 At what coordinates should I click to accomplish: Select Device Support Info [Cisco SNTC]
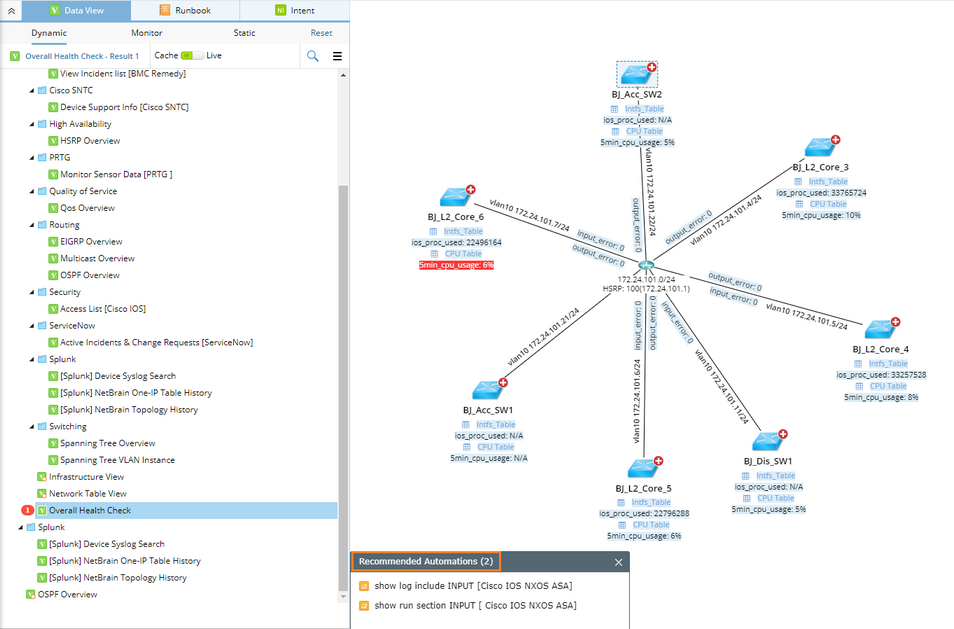pyautogui.click(x=124, y=107)
